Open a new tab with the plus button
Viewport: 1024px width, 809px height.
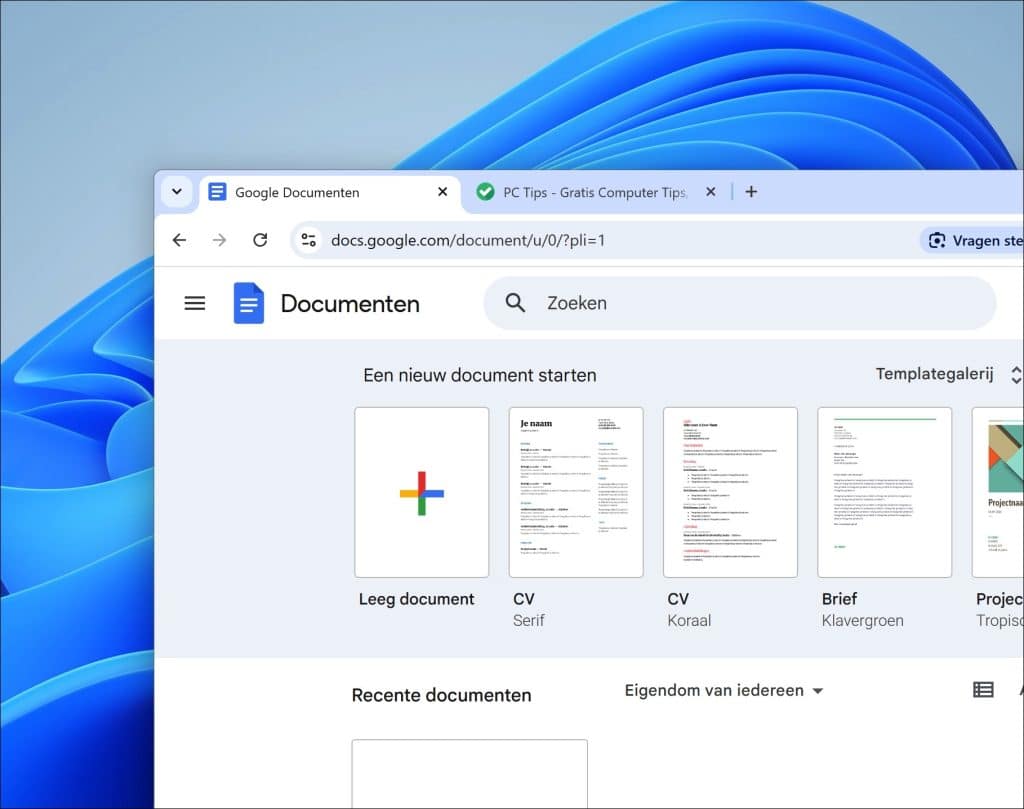coord(751,191)
